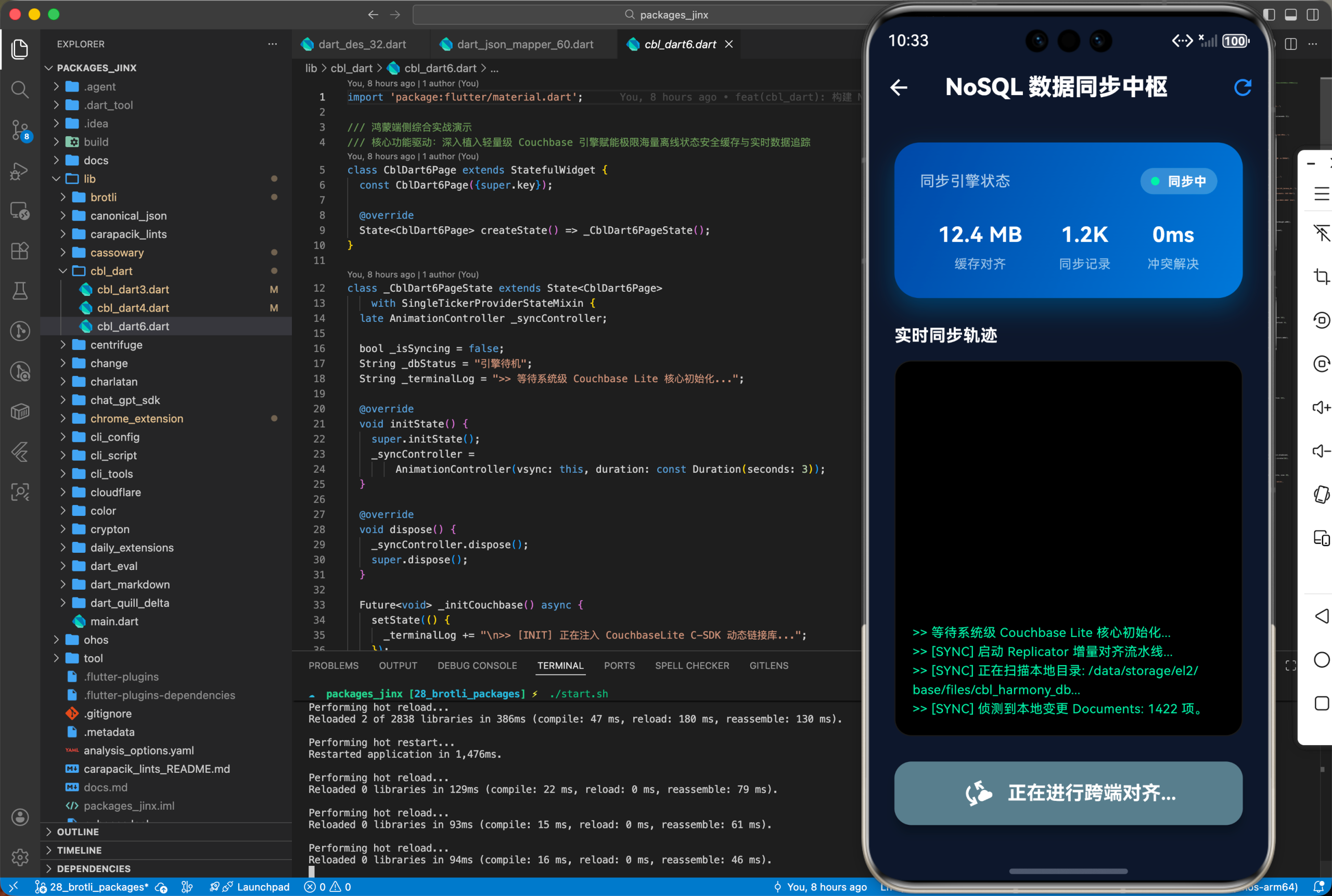Click the 28_brotli_packages branch in status bar

tap(98, 887)
